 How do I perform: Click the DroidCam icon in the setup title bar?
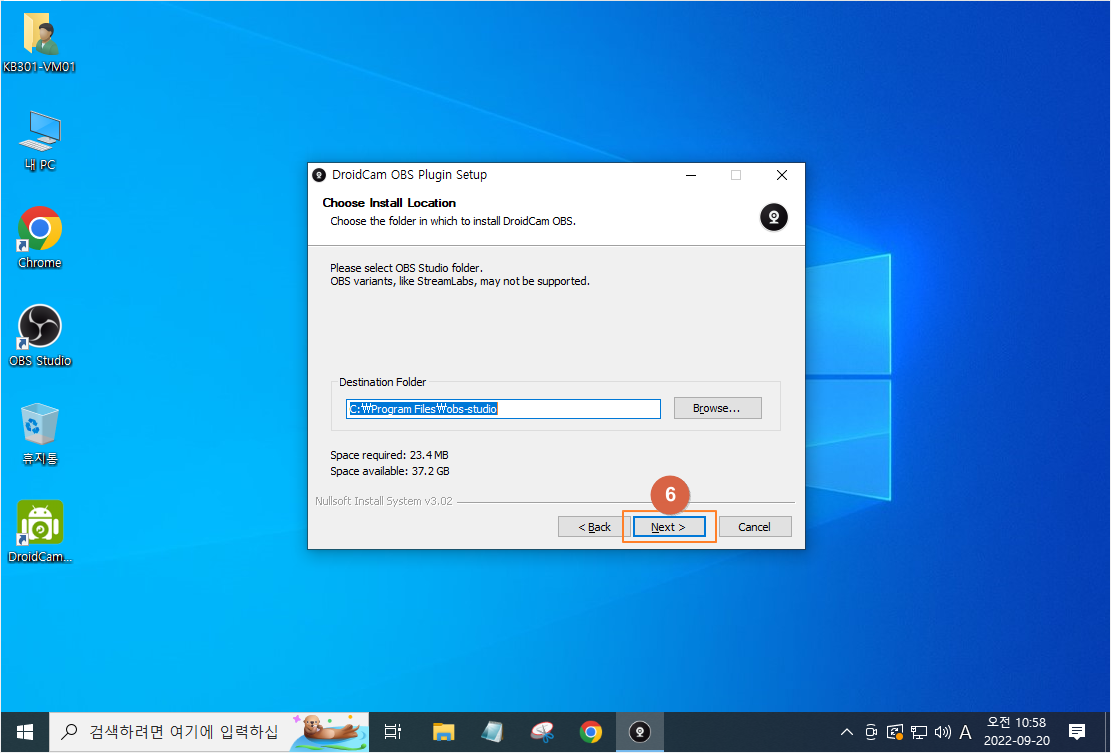[x=320, y=175]
